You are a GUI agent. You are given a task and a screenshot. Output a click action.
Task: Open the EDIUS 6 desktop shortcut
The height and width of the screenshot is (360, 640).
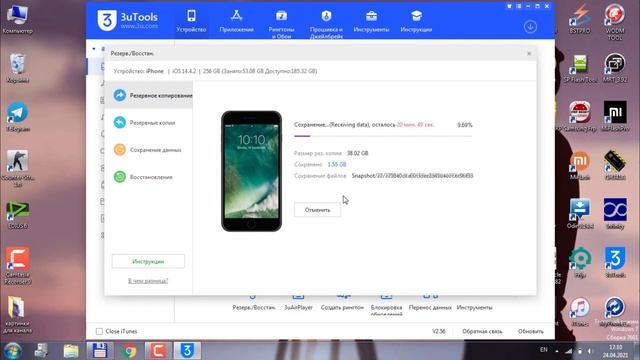(17, 215)
